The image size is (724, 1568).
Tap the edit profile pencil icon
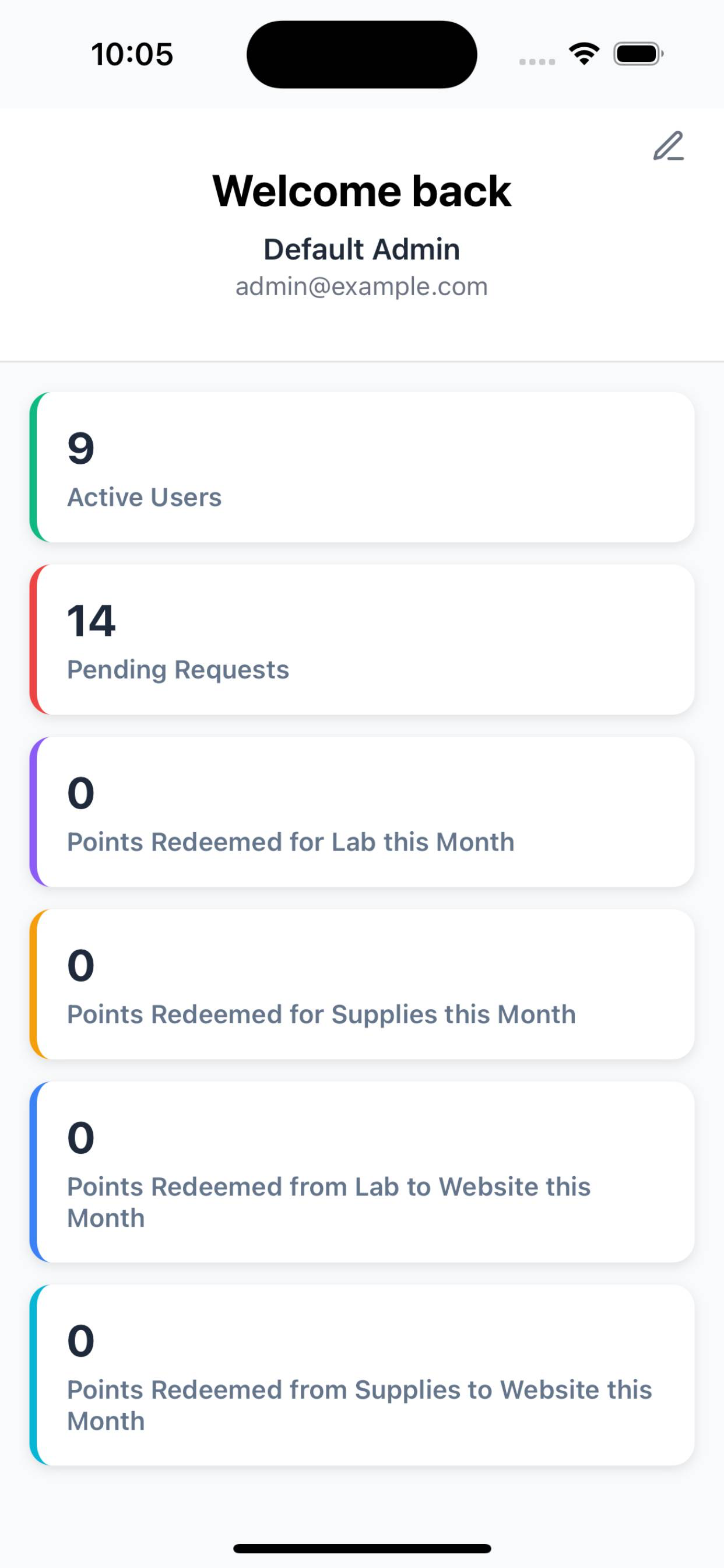669,146
